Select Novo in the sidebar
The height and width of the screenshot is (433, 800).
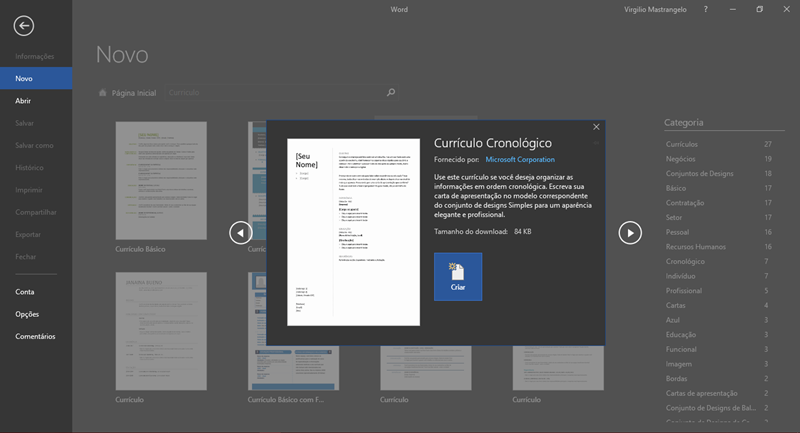click(36, 79)
